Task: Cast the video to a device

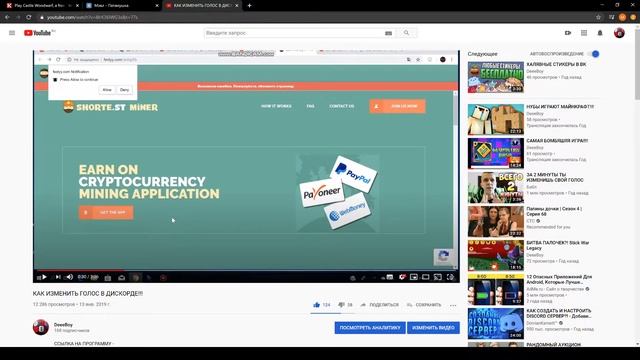Action: point(438,277)
